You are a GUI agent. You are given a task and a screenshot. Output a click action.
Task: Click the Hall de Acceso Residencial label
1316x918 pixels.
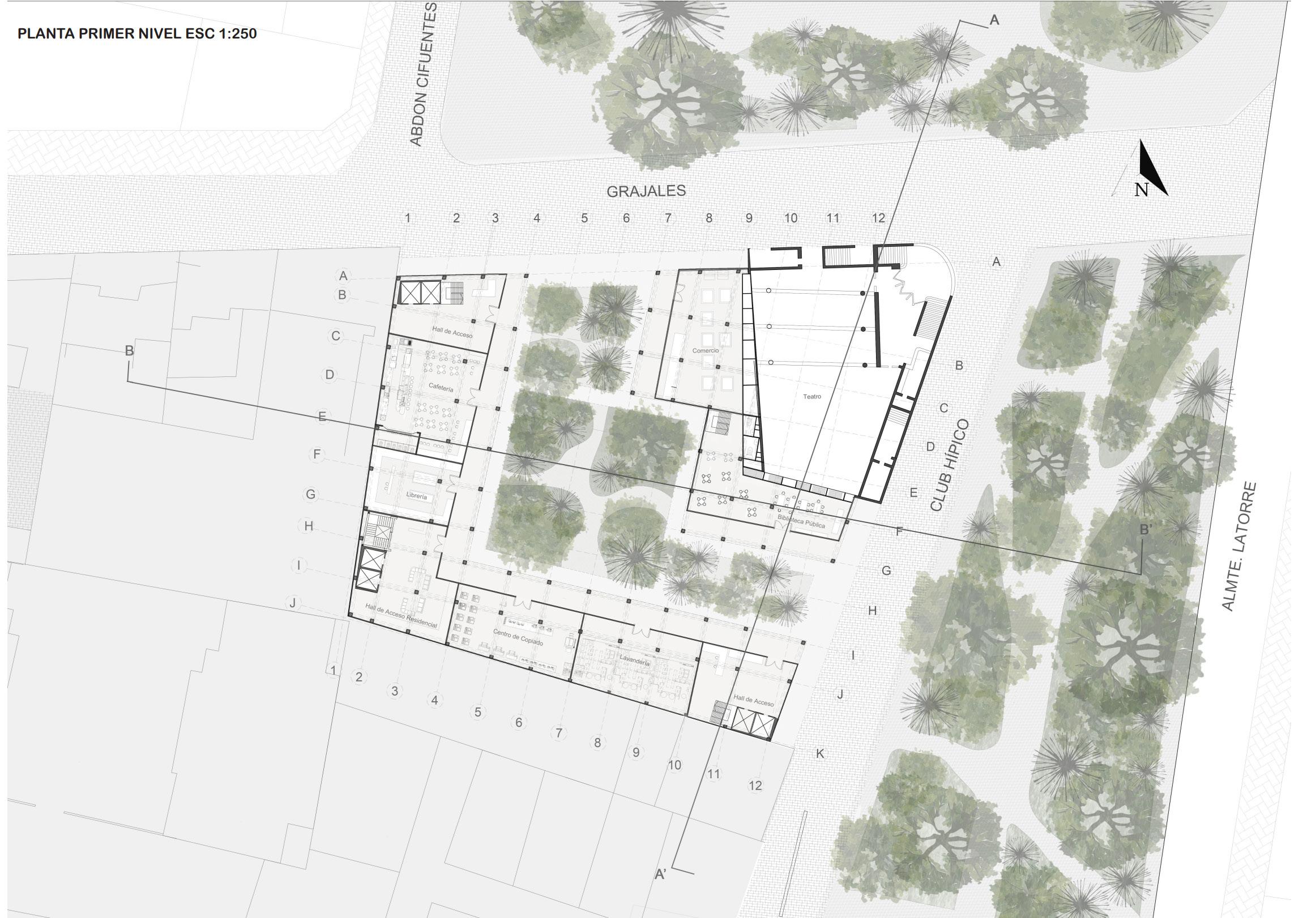tap(401, 615)
